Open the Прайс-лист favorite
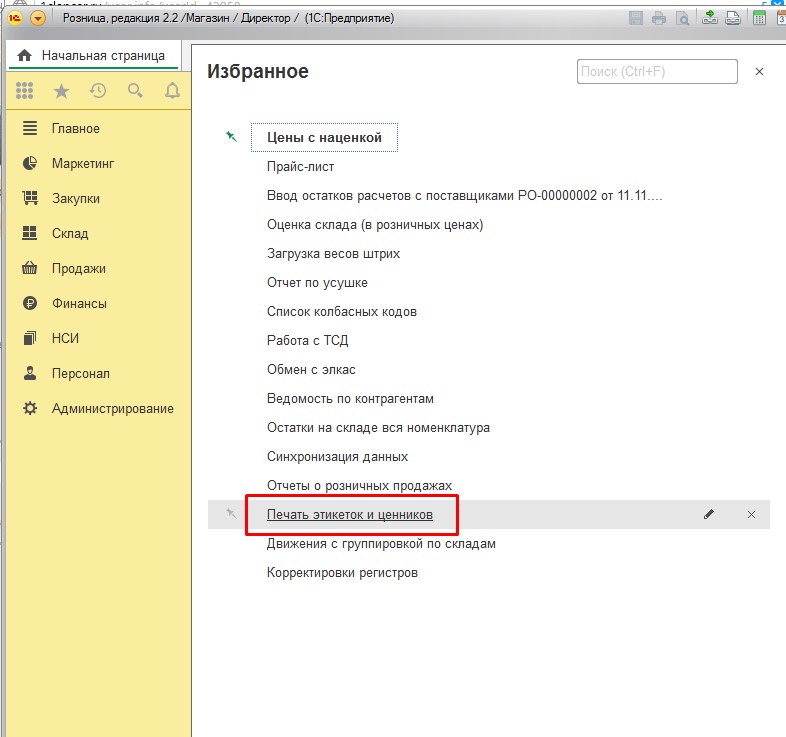The height and width of the screenshot is (737, 786). point(300,166)
